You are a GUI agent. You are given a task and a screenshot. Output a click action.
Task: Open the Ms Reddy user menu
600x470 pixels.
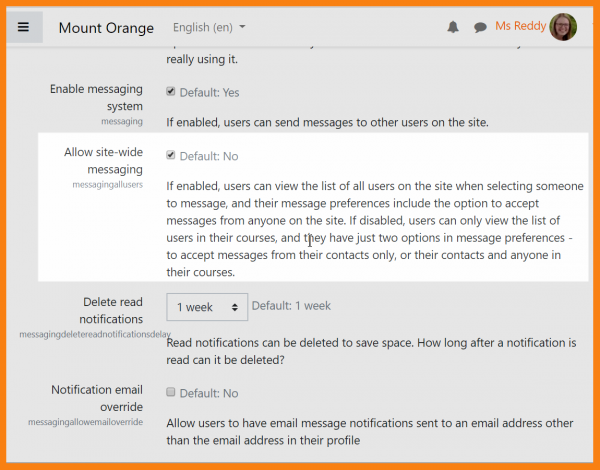pos(520,26)
